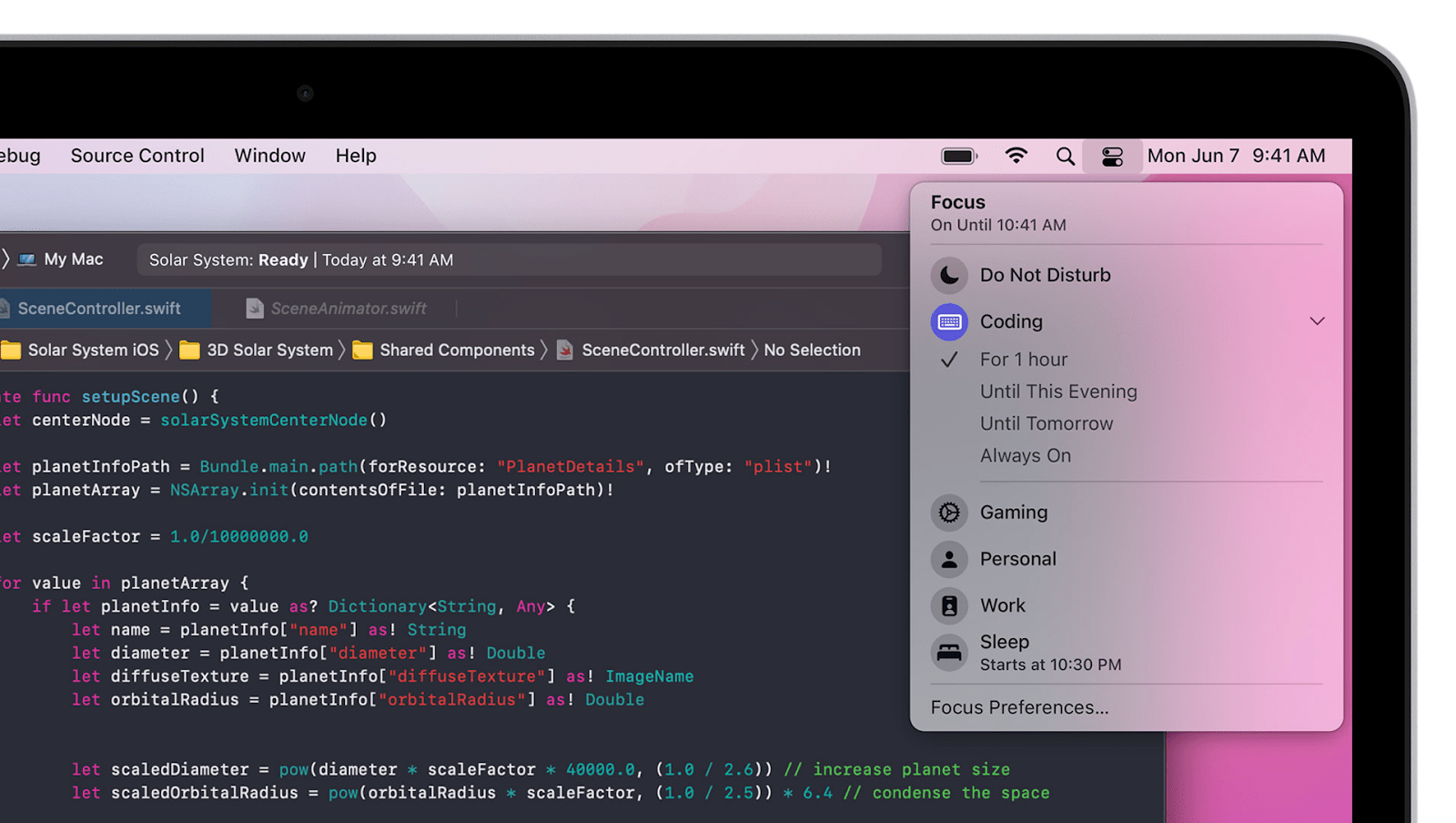
Task: Click Focus heading in panel
Action: pyautogui.click(x=958, y=202)
